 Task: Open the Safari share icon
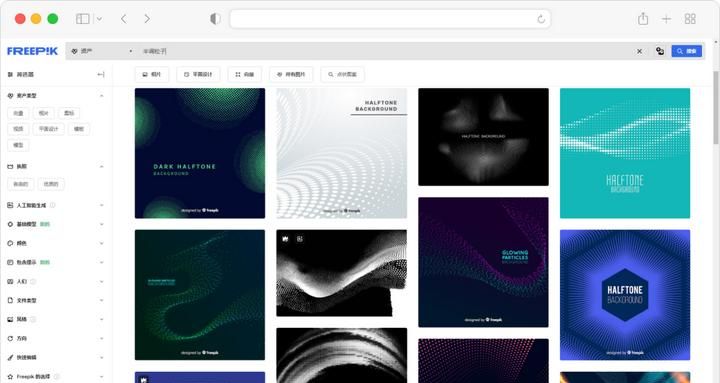[643, 19]
